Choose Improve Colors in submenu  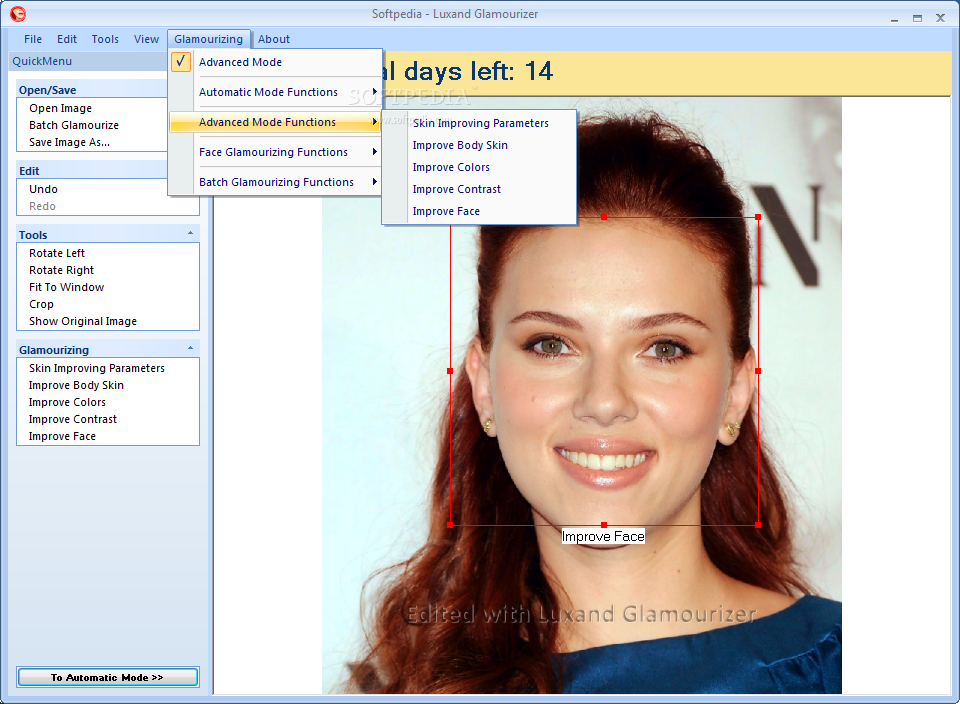(x=451, y=167)
